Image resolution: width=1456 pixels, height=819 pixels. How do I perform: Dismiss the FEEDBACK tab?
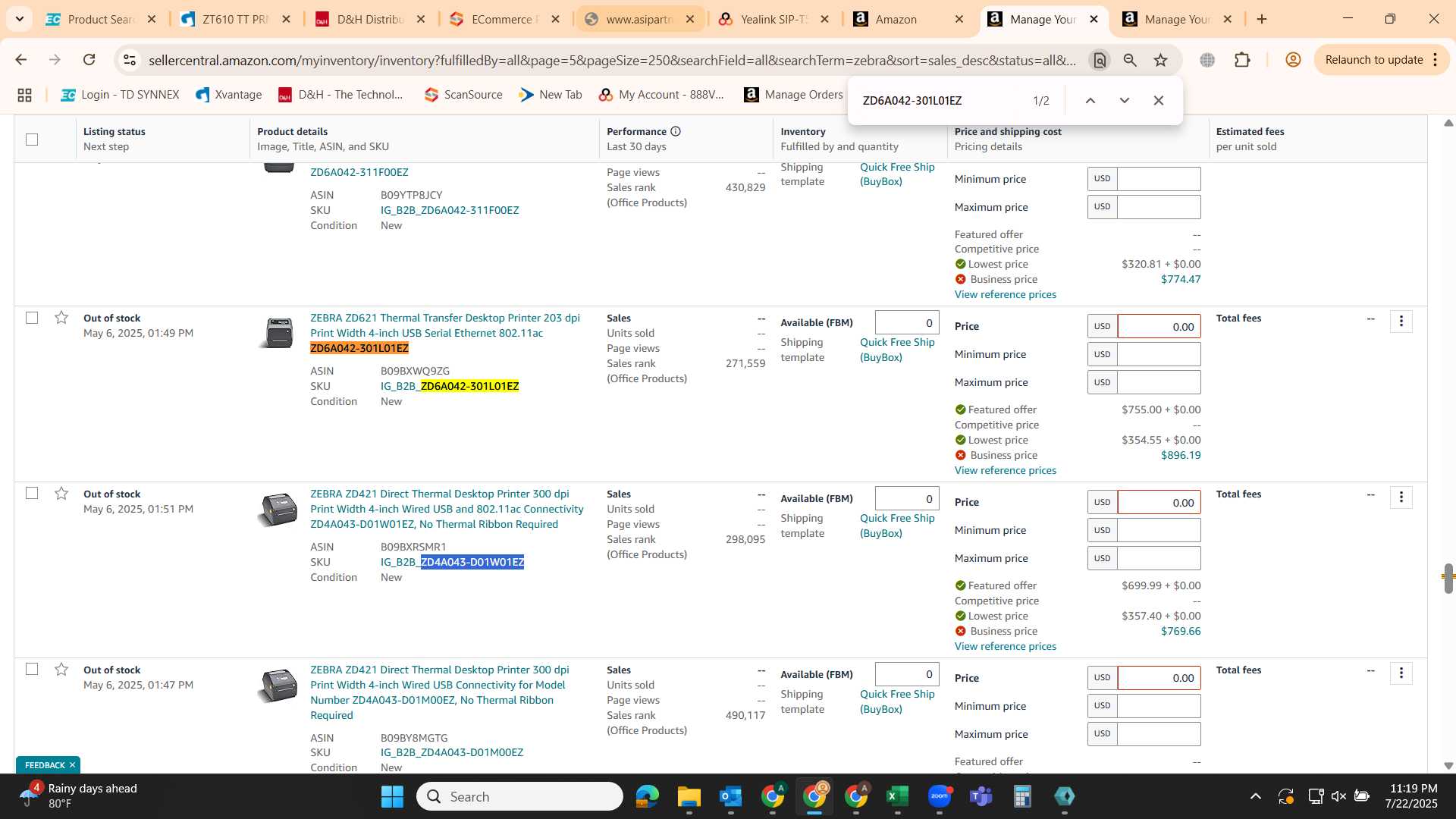point(72,765)
